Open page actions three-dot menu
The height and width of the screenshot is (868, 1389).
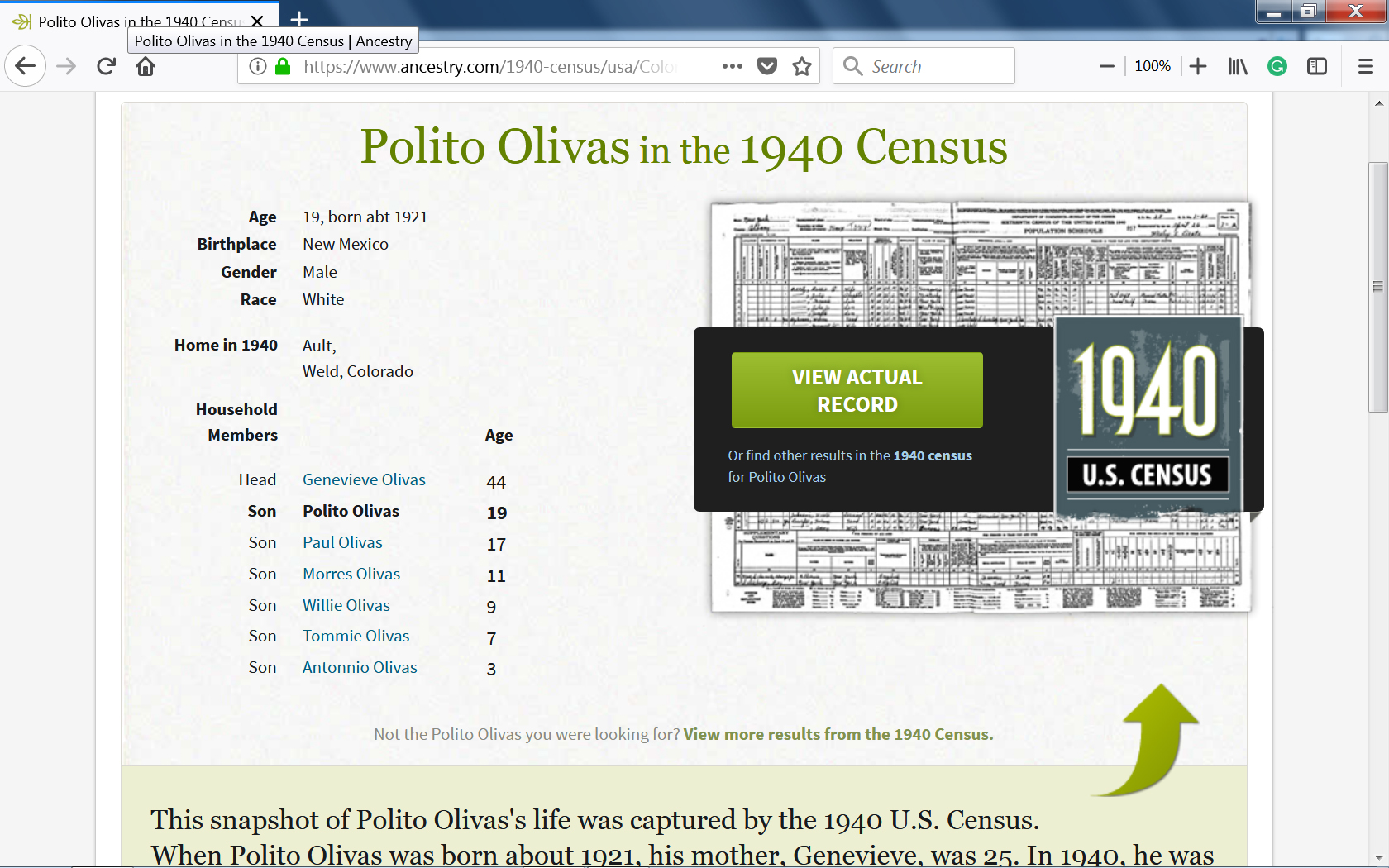click(x=732, y=66)
